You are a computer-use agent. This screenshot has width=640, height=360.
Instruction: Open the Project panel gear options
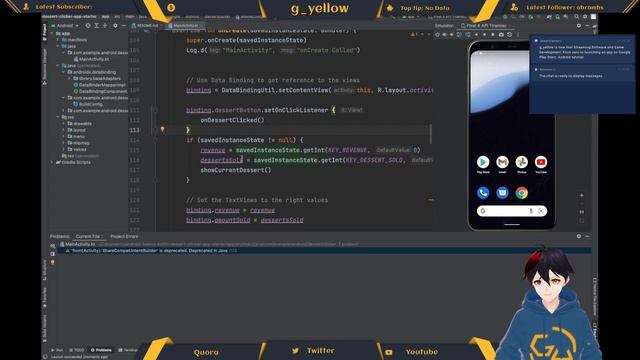tap(115, 25)
